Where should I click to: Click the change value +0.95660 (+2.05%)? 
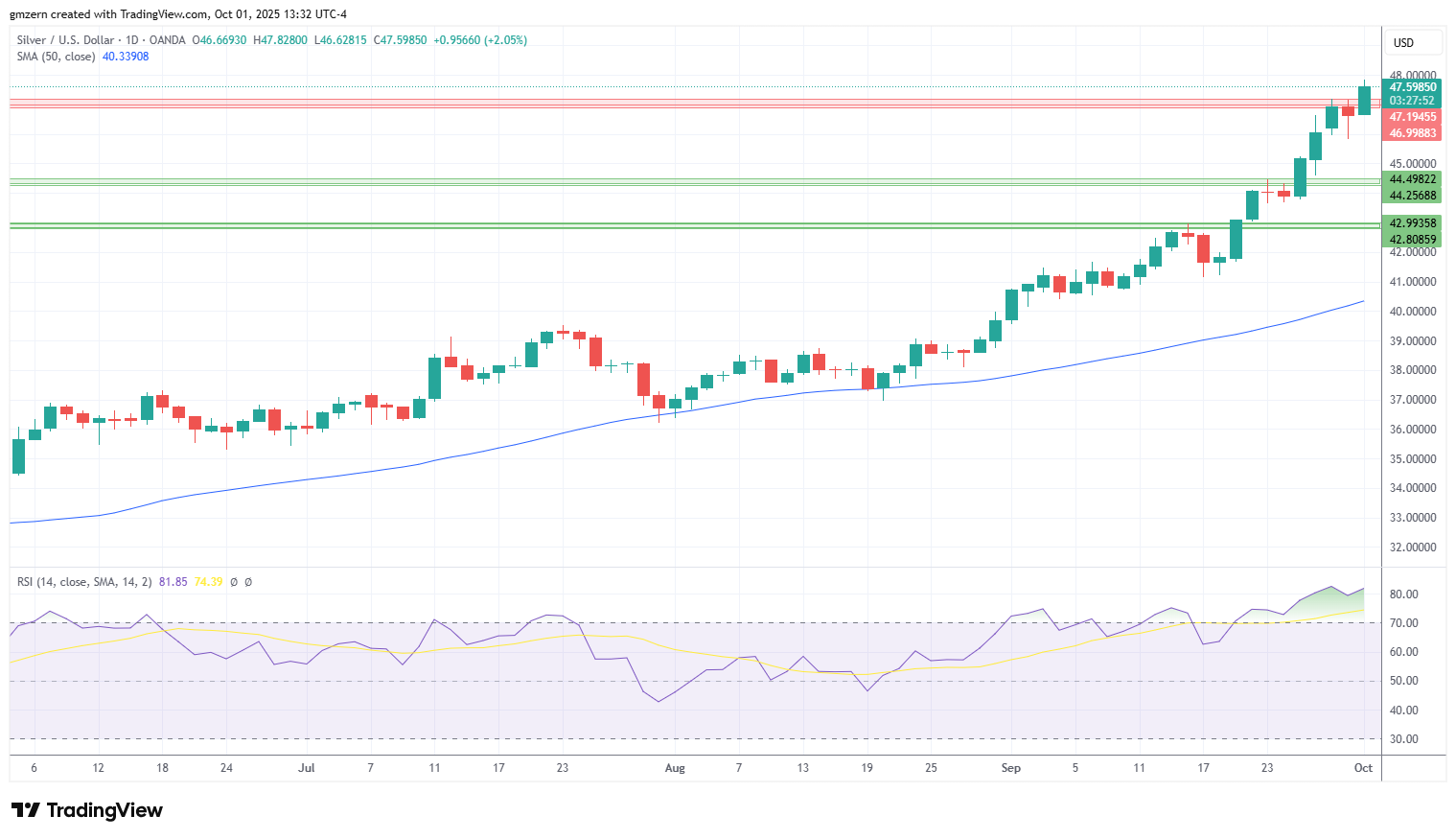[x=480, y=40]
